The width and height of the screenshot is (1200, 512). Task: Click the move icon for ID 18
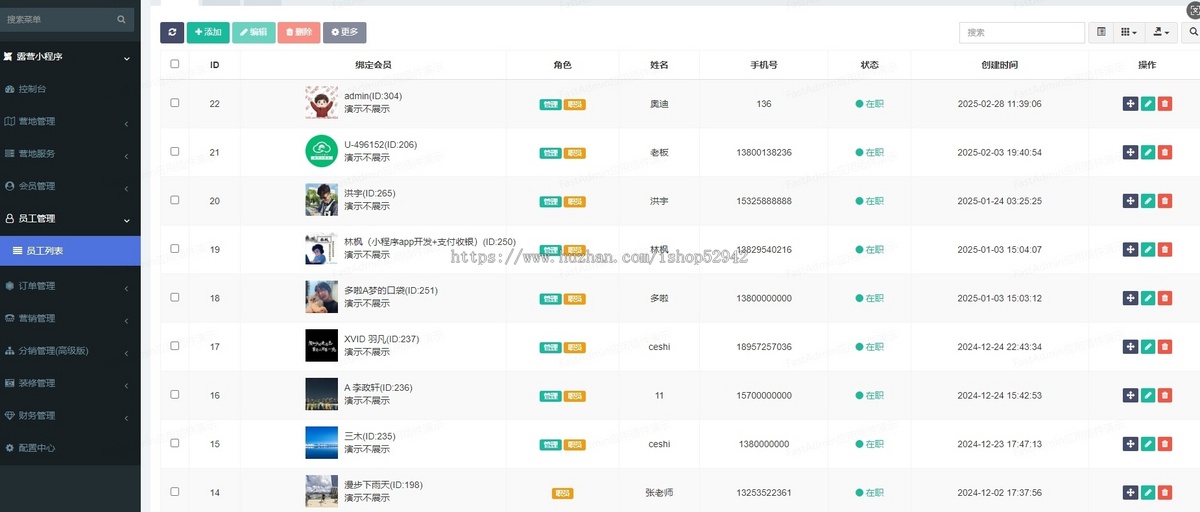pyautogui.click(x=1130, y=298)
